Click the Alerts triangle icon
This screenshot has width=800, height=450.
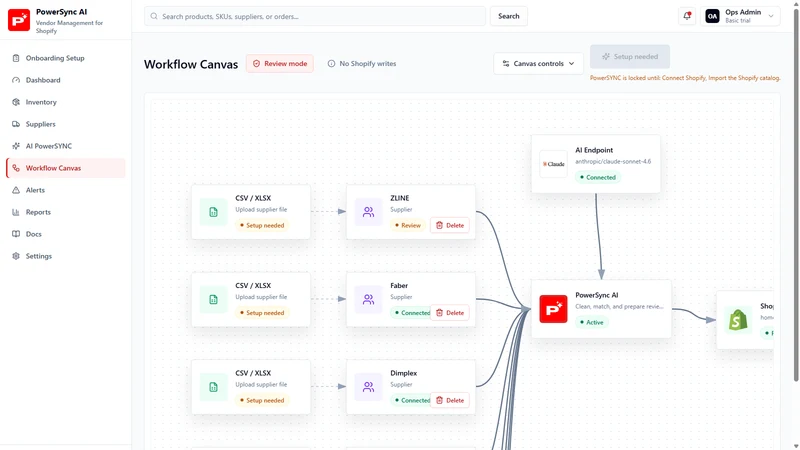tap(16, 190)
